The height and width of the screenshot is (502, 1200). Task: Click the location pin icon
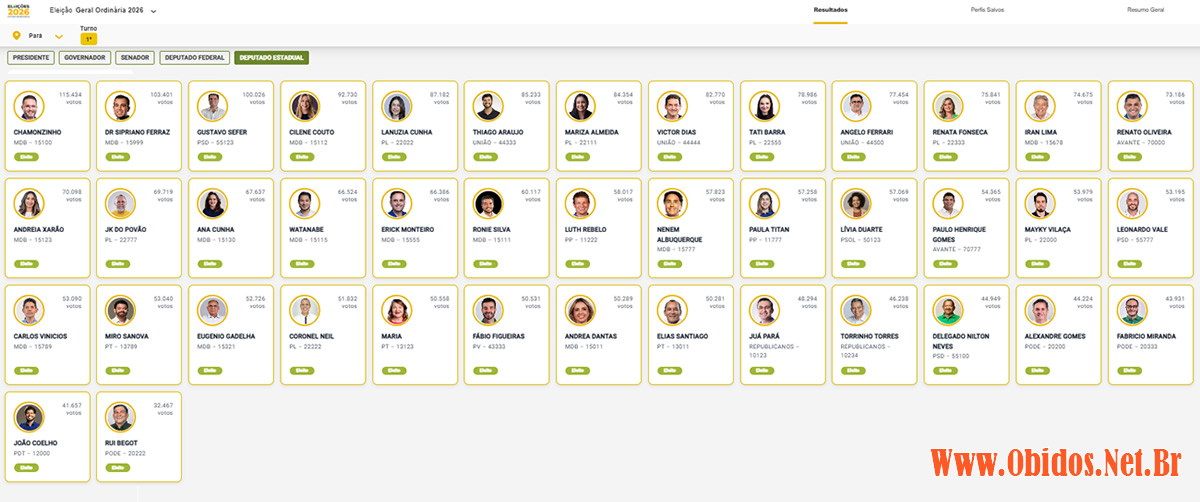click(x=16, y=36)
